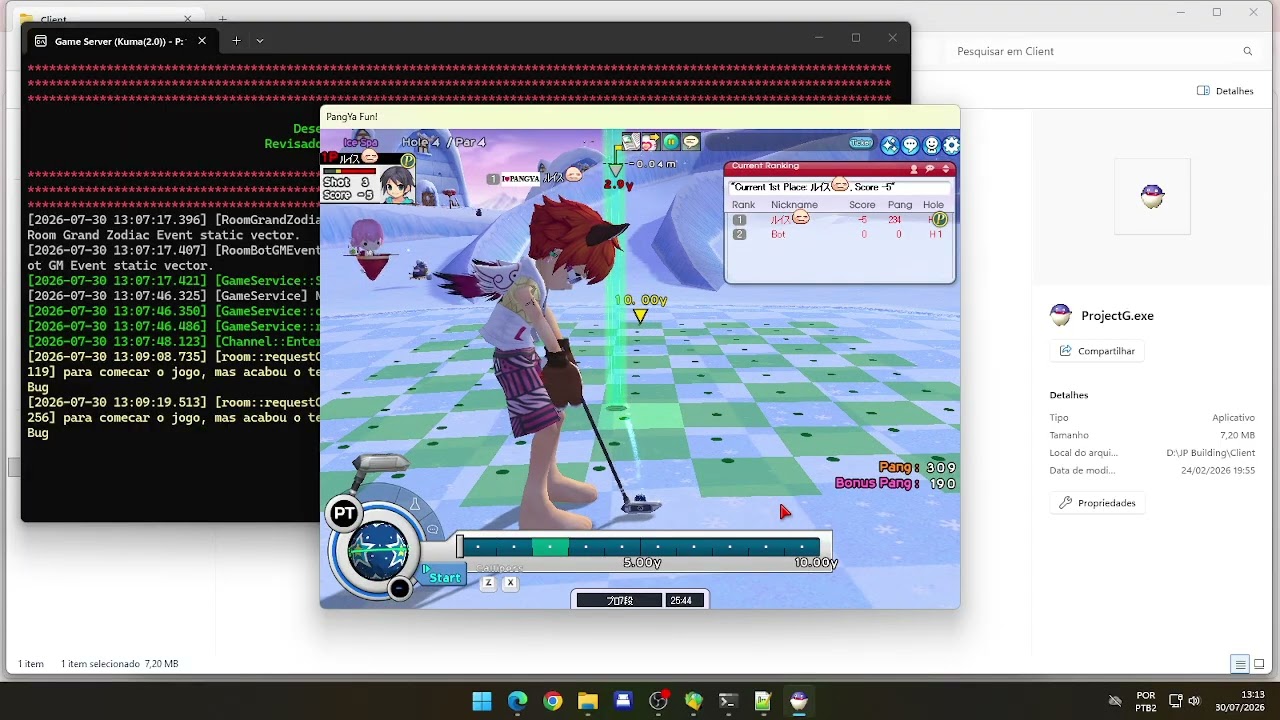Open the blue save-disk app on taskbar
The image size is (1280, 720).
coord(623,701)
